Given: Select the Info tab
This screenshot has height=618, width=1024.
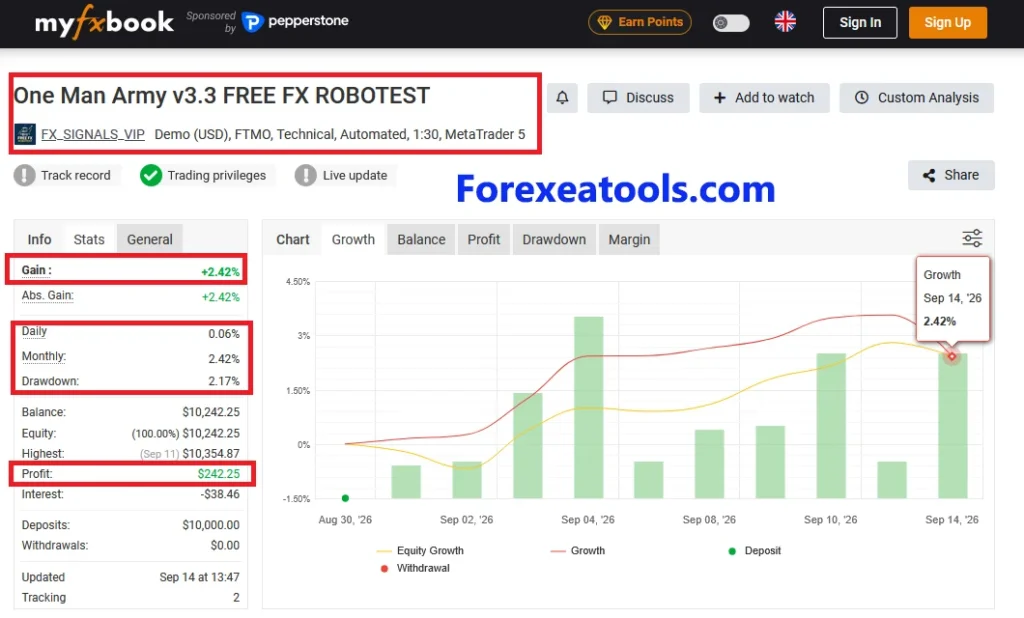Looking at the screenshot, I should pyautogui.click(x=39, y=239).
